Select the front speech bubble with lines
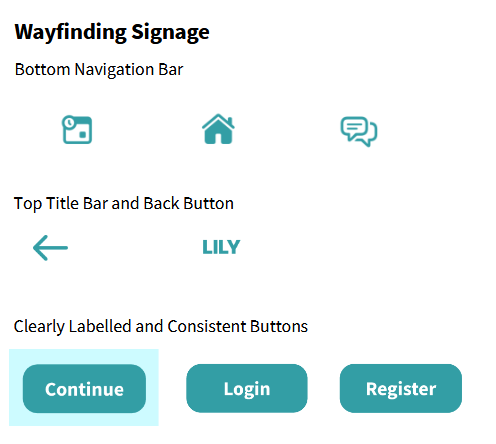 point(354,128)
